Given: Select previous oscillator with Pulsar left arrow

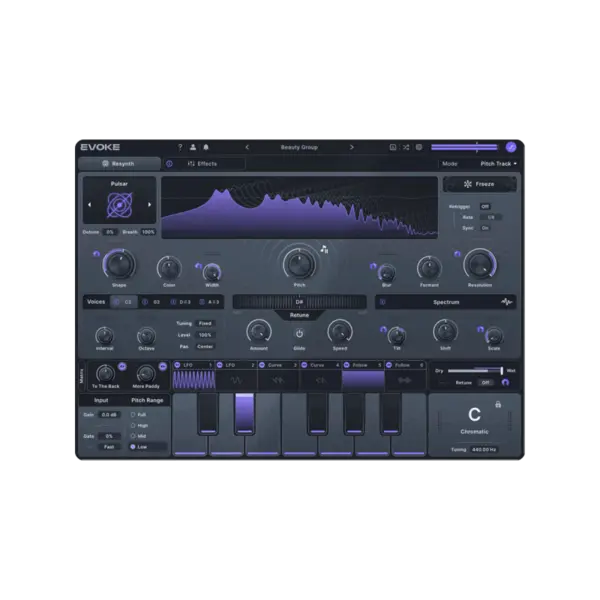Looking at the screenshot, I should [x=90, y=205].
